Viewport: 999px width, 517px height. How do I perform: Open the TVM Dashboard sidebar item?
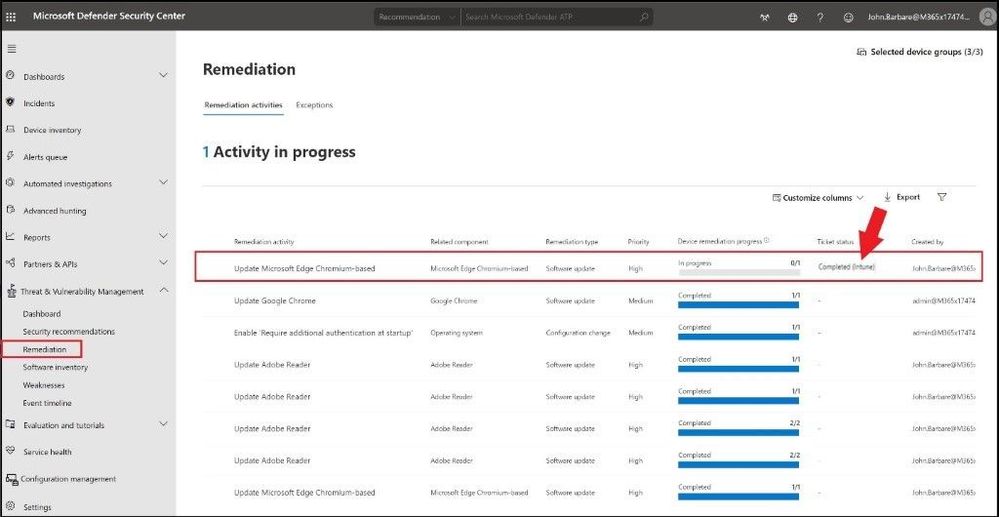[42, 314]
